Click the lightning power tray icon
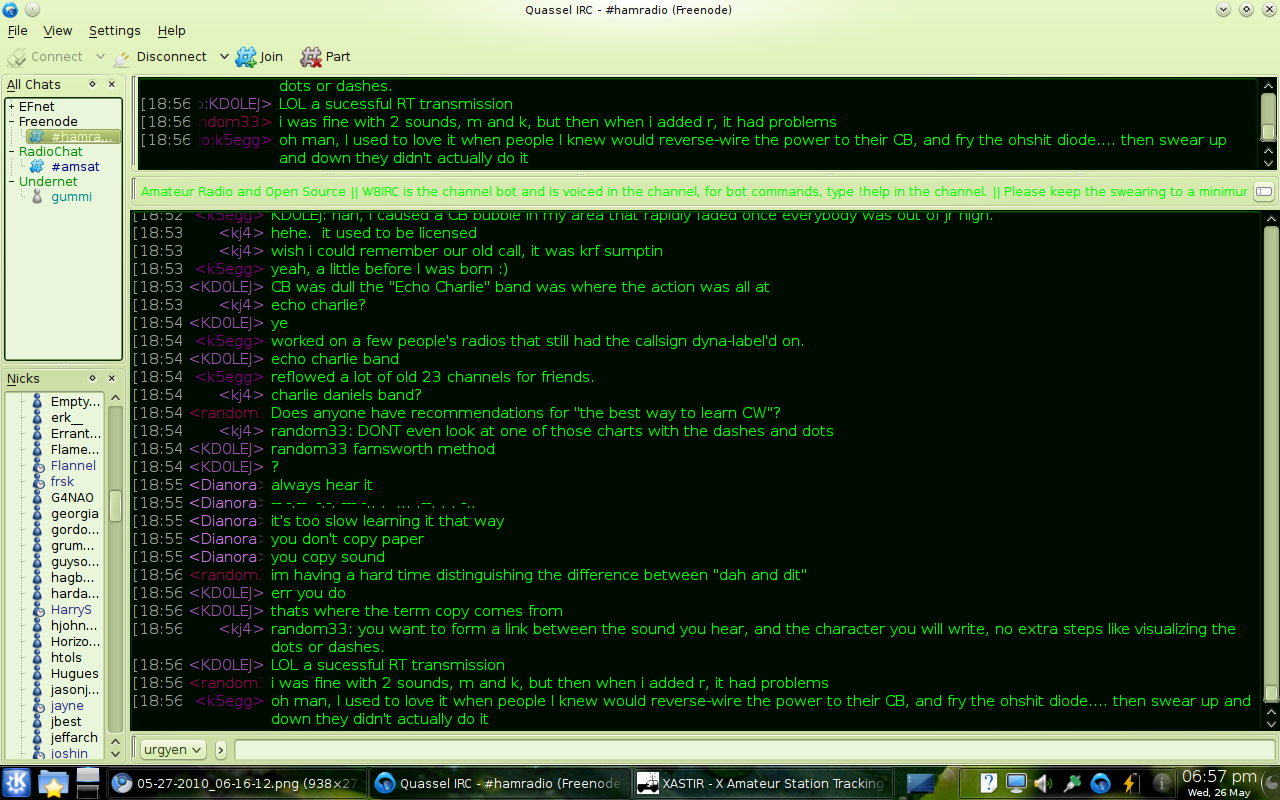The height and width of the screenshot is (800, 1280). [1129, 783]
